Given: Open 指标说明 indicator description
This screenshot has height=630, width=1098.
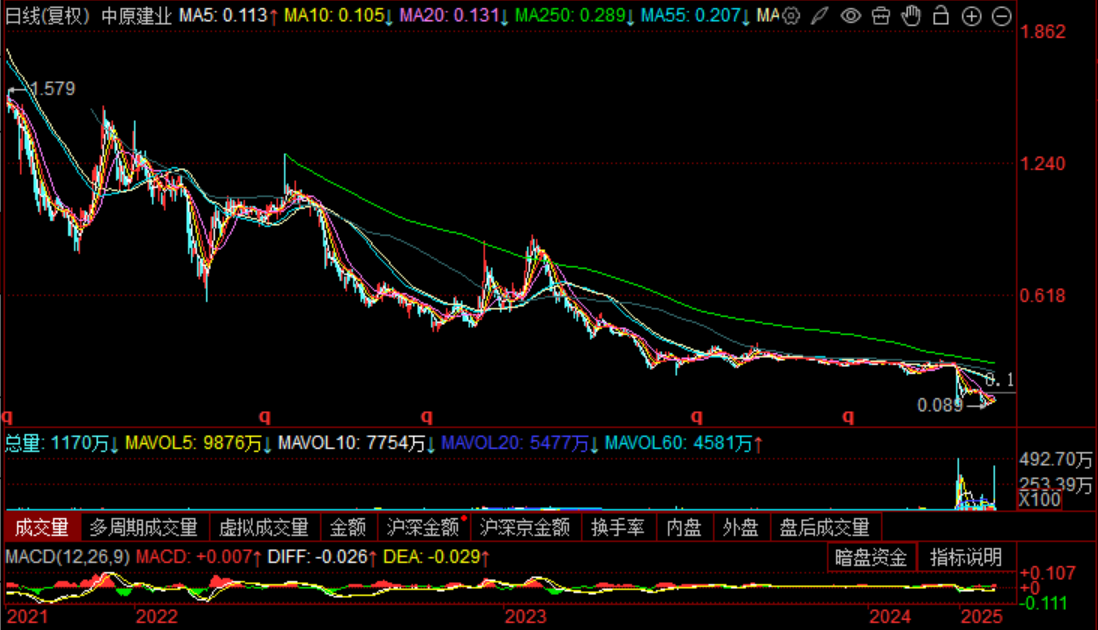Looking at the screenshot, I should (x=965, y=557).
